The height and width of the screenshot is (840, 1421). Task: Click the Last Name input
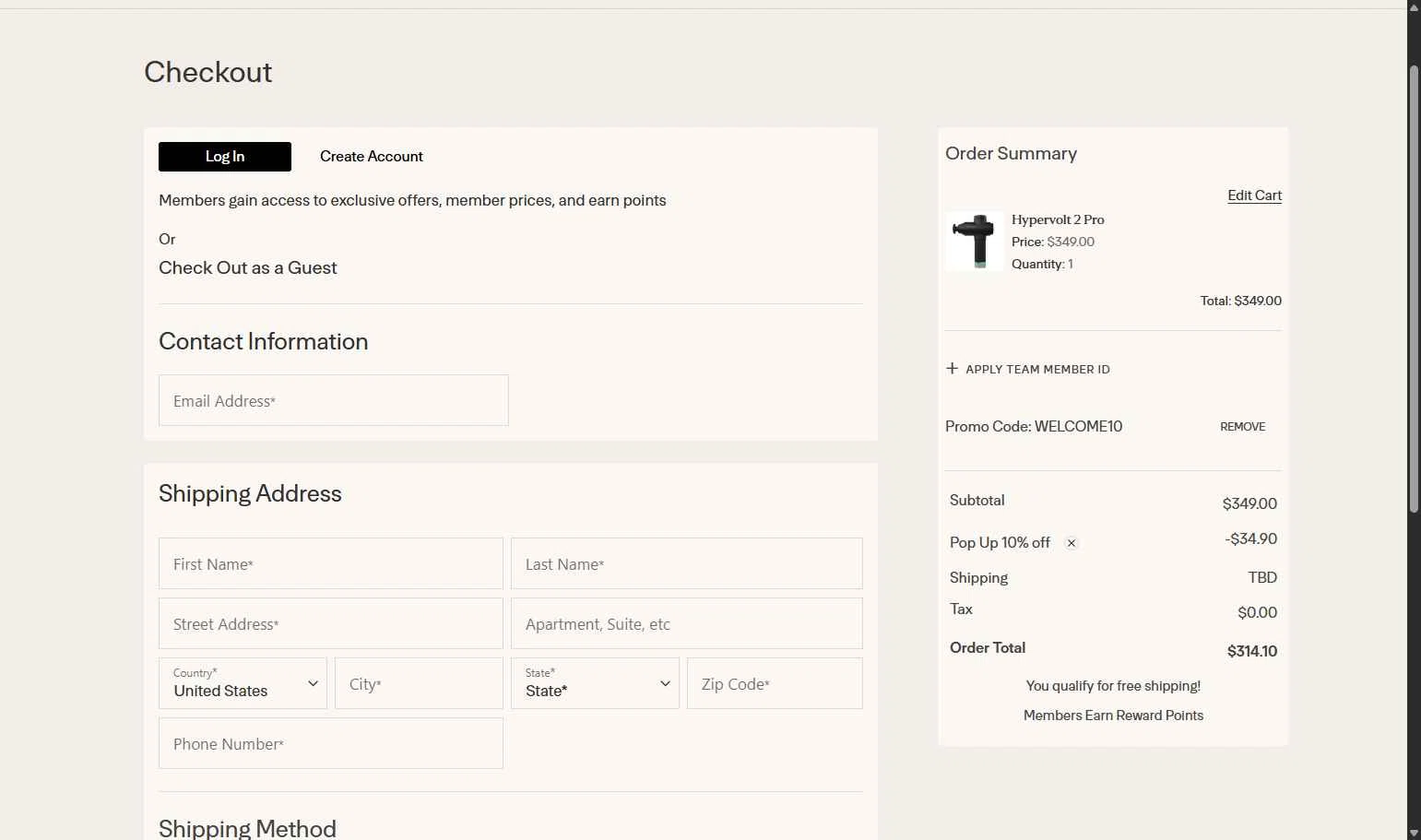coord(687,563)
